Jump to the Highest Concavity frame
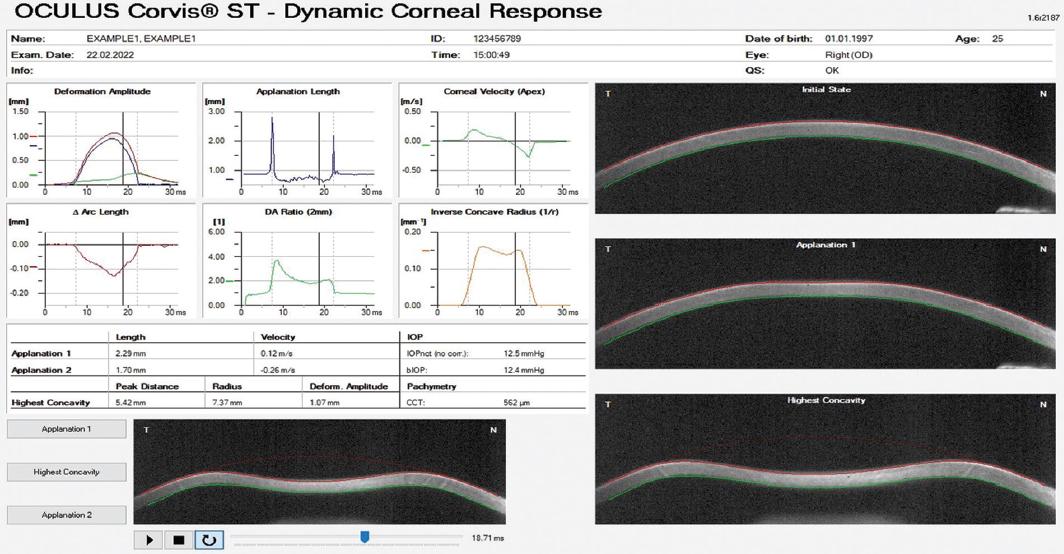Screen dimensions: 1064x554 pyautogui.click(x=67, y=471)
